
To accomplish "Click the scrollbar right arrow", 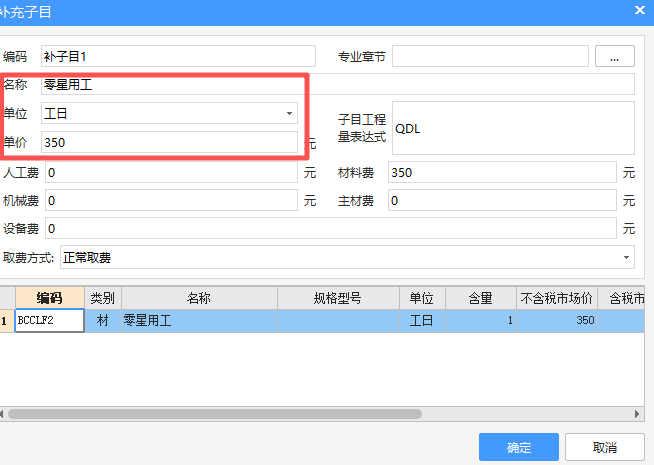I will click(x=636, y=414).
